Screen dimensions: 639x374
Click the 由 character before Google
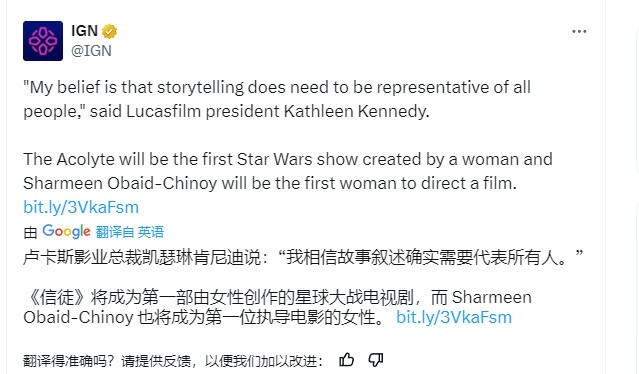[31, 233]
